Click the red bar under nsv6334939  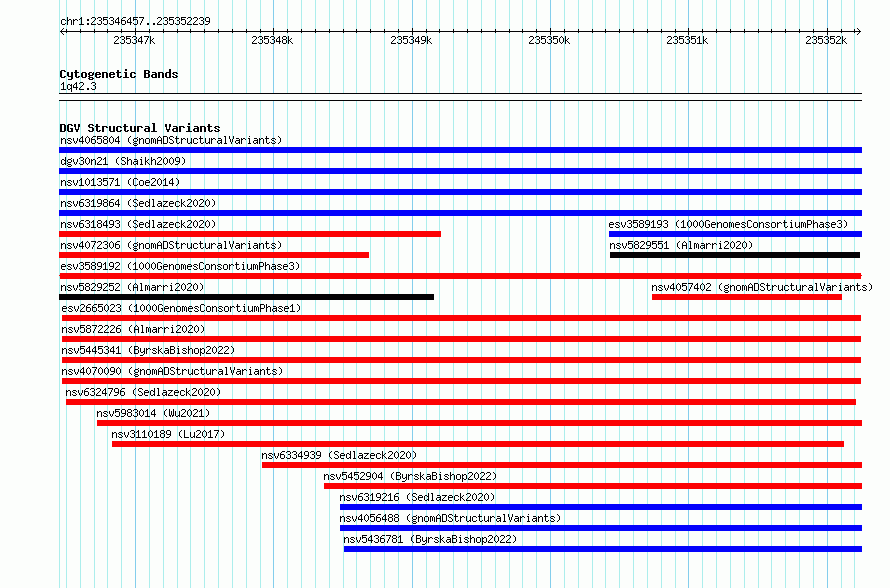coord(562,465)
